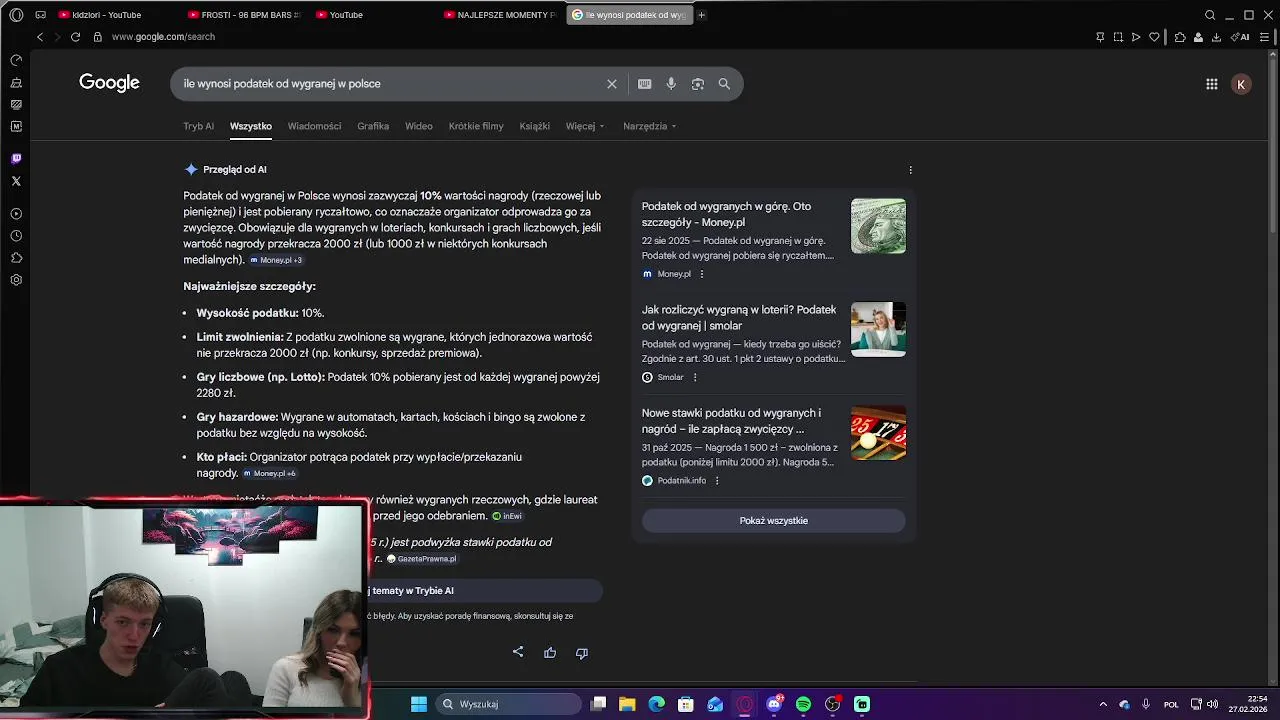The width and height of the screenshot is (1280, 720).
Task: Clear the Google search box text
Action: tap(612, 84)
